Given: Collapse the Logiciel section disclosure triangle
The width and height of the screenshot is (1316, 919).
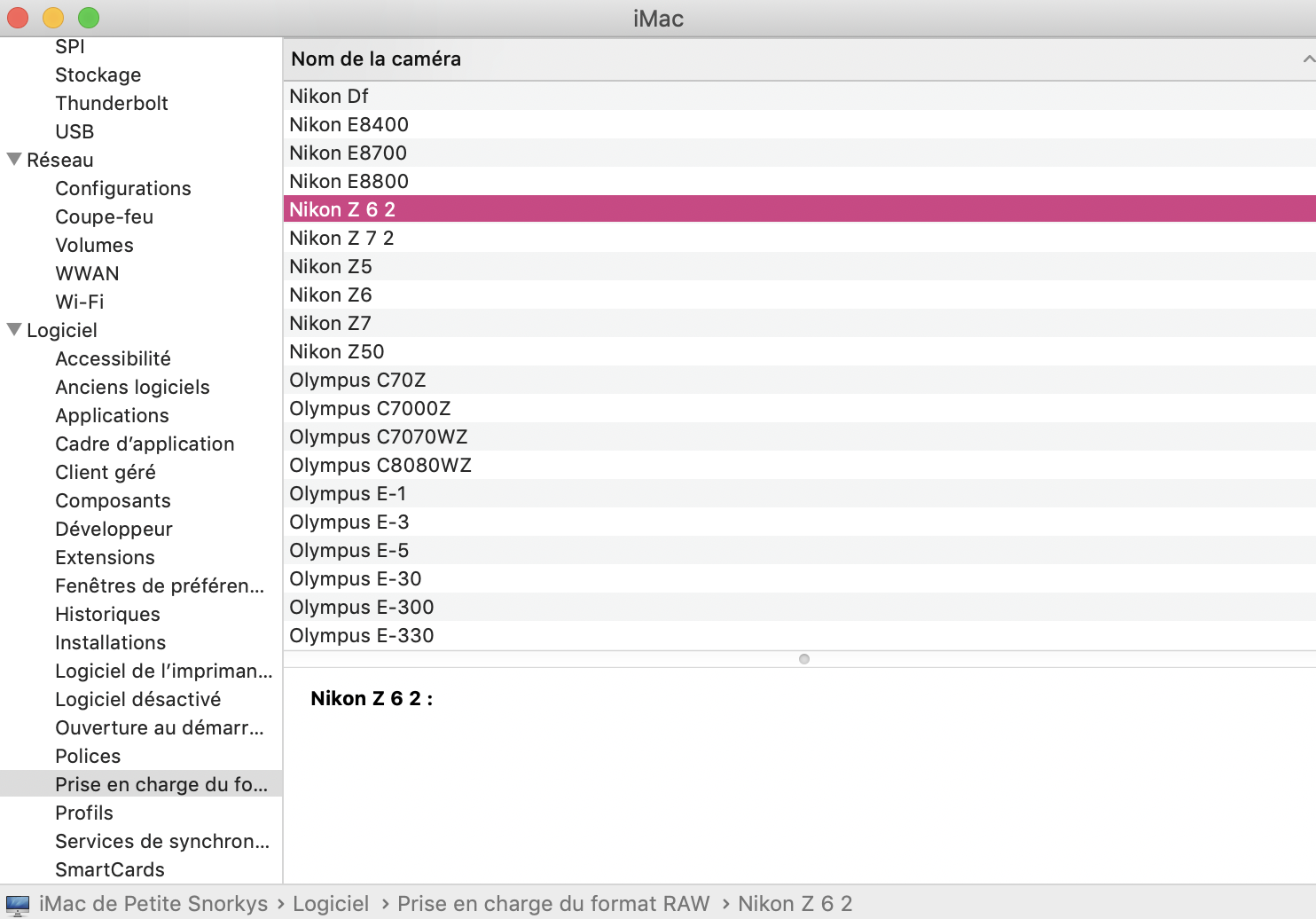Looking at the screenshot, I should (14, 330).
